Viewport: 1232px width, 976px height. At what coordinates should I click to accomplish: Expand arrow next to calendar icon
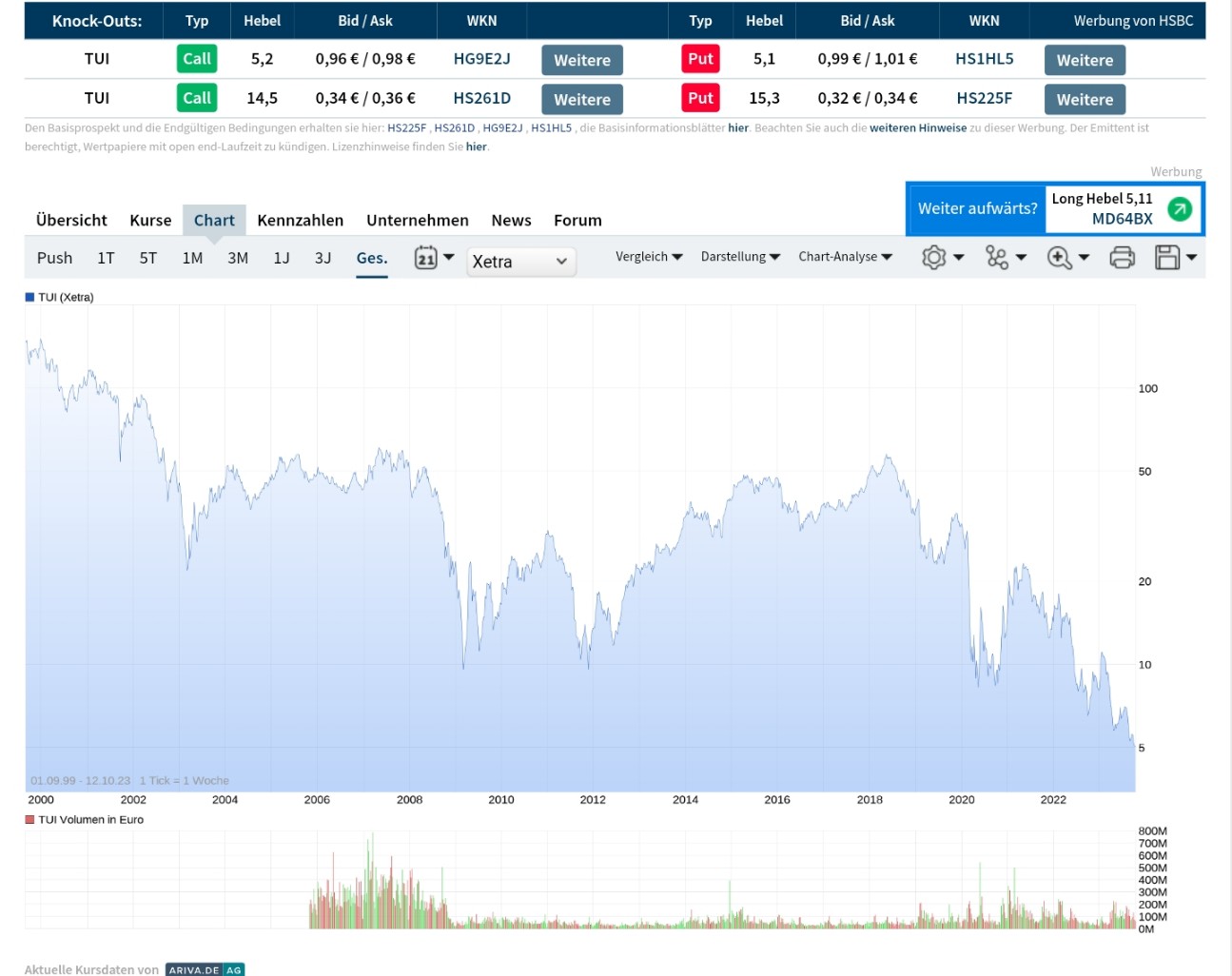pyautogui.click(x=449, y=258)
